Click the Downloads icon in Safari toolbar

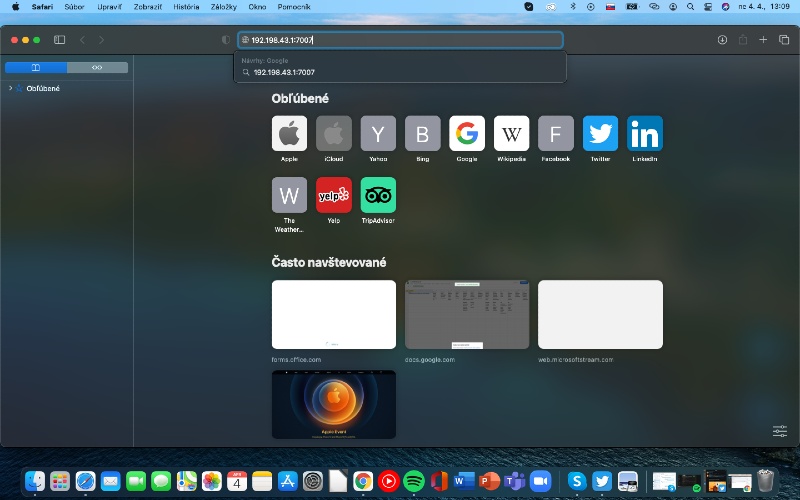pyautogui.click(x=722, y=40)
